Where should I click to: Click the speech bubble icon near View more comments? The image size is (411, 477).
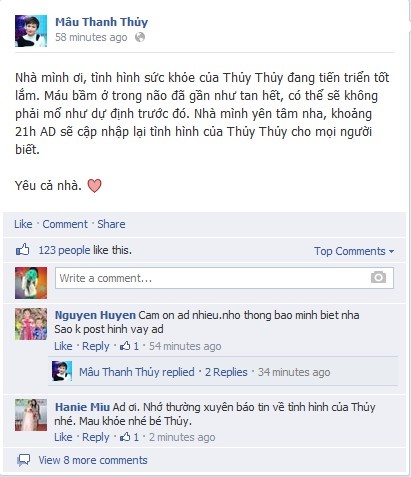click(23, 460)
